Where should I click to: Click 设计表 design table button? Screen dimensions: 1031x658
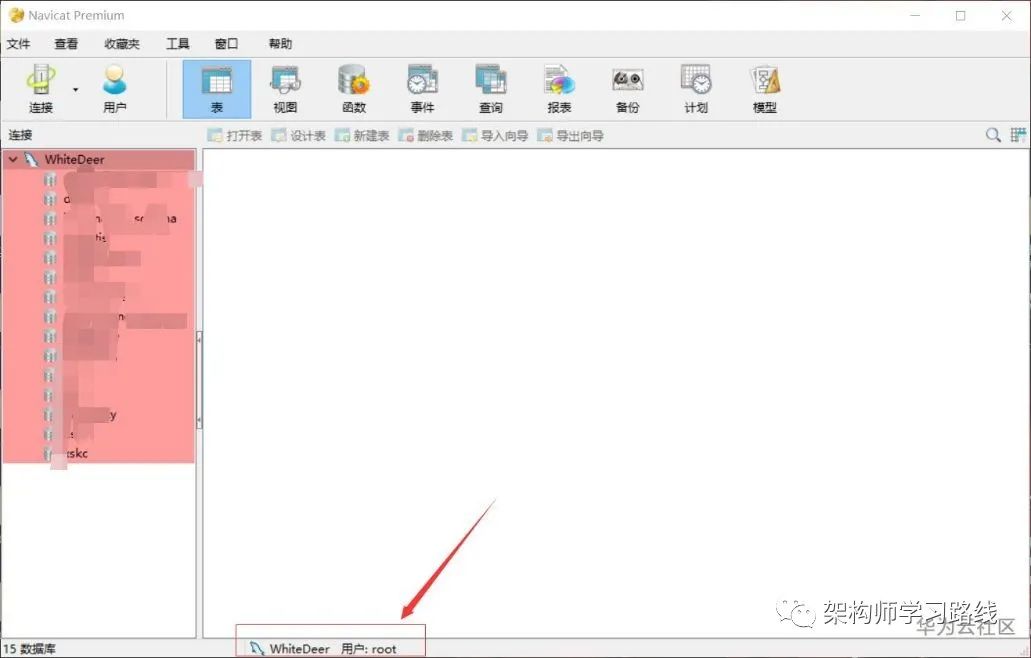[x=299, y=135]
